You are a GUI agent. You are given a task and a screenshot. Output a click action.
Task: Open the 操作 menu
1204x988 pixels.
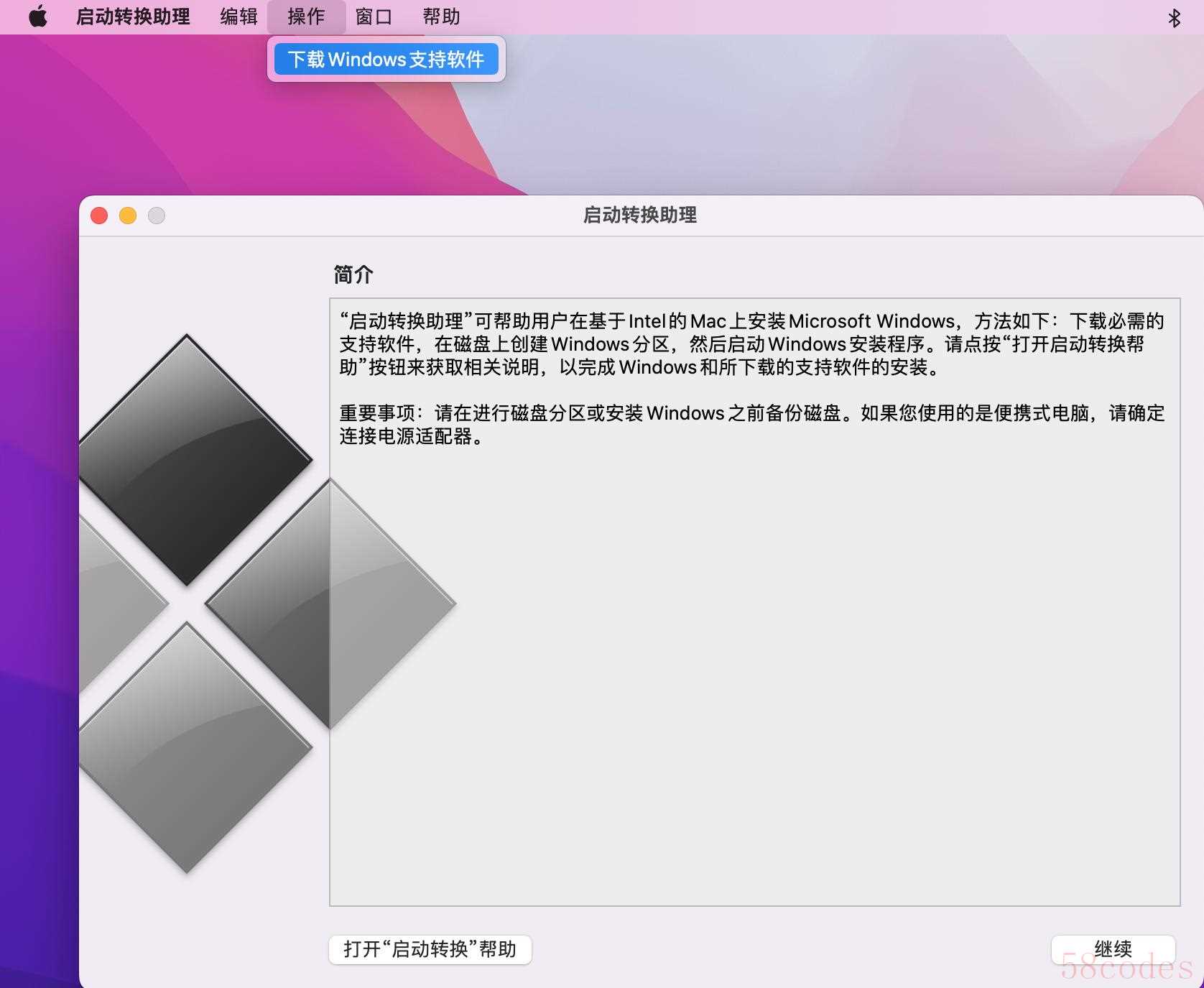pos(306,17)
